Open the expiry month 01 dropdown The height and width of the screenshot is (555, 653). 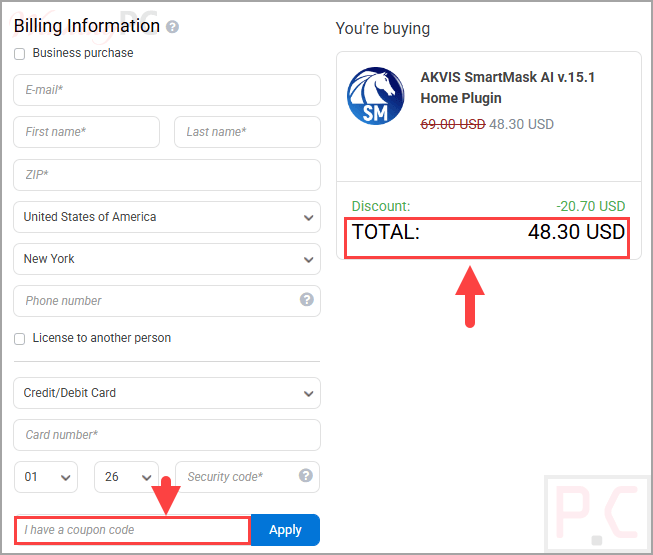click(x=46, y=477)
